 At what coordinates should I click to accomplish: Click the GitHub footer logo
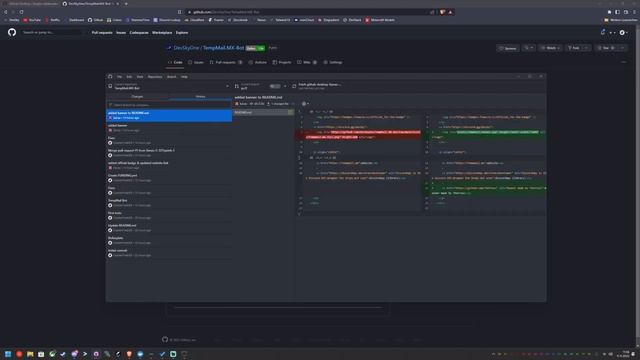point(165,339)
